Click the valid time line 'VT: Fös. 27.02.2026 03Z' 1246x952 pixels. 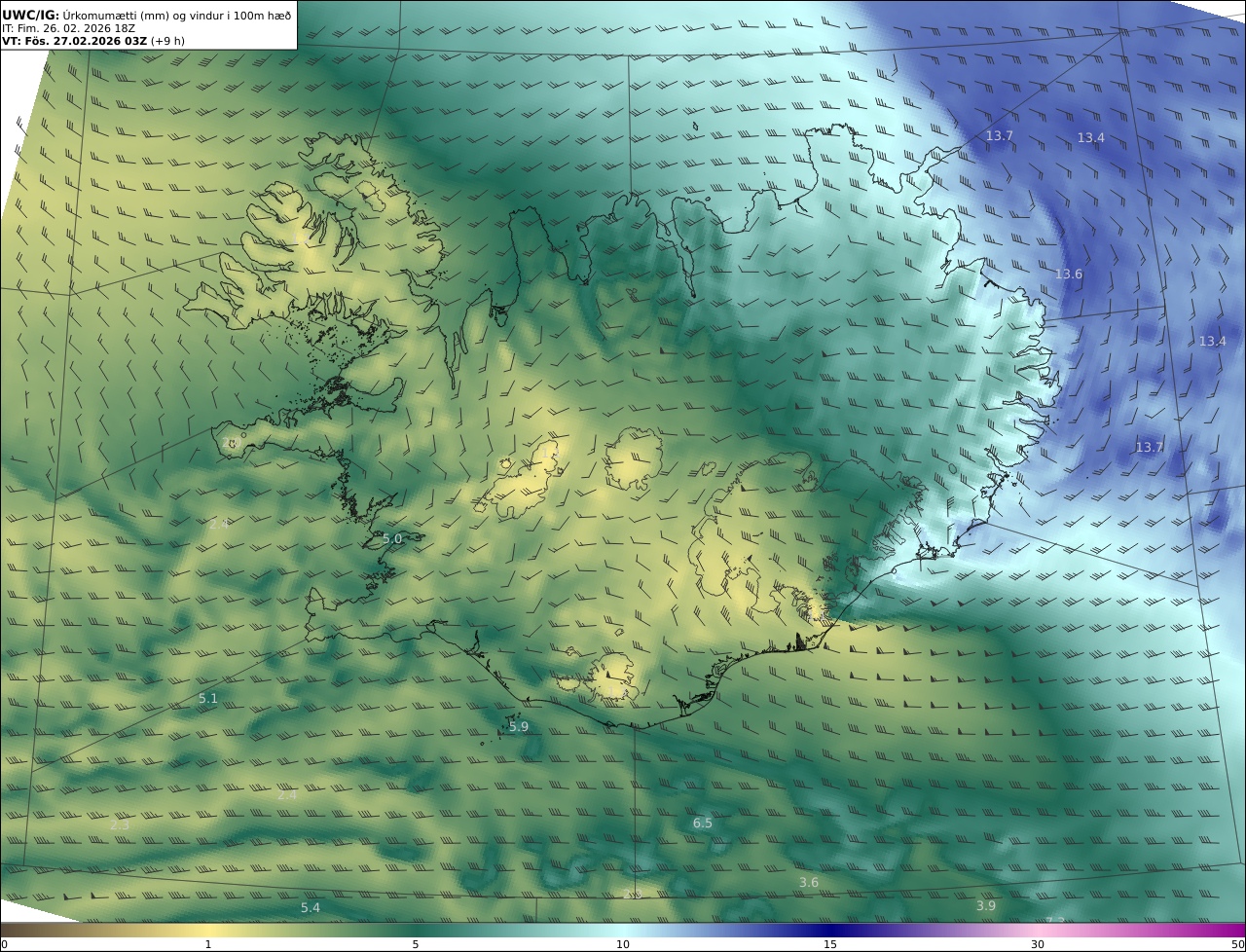tap(75, 41)
